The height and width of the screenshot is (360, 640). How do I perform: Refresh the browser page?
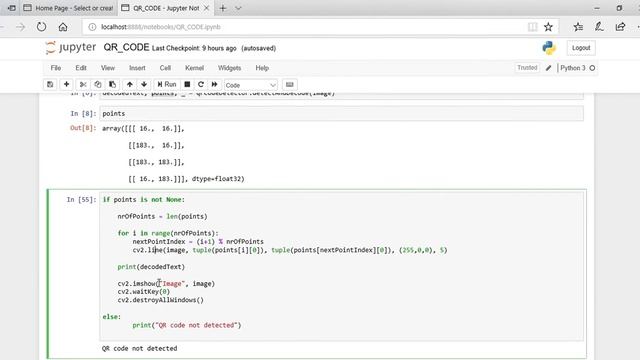click(41, 27)
